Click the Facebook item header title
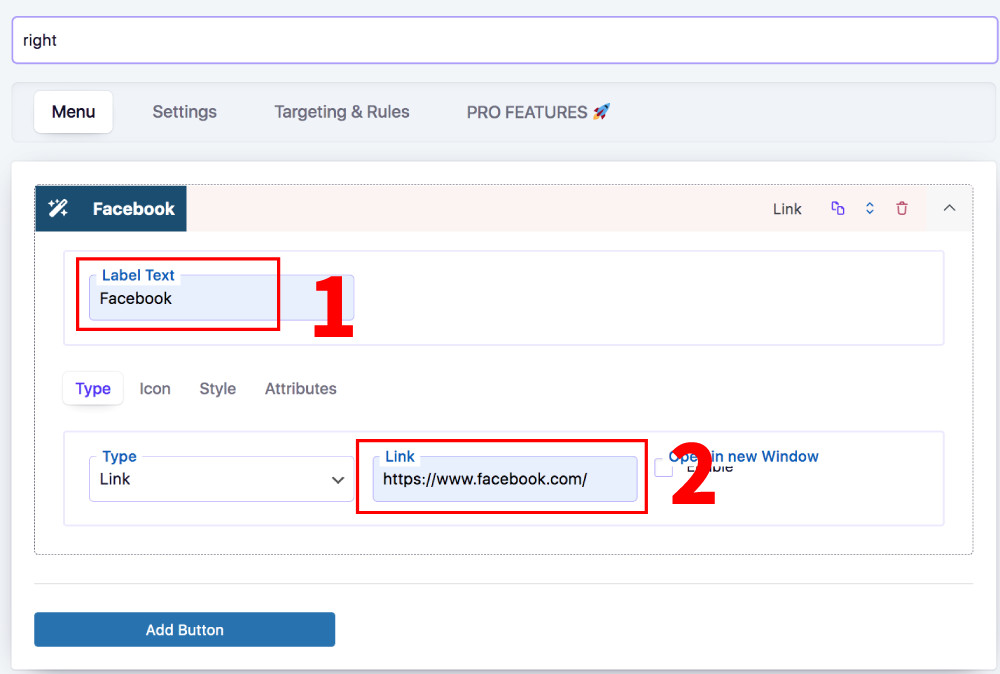 (x=133, y=209)
